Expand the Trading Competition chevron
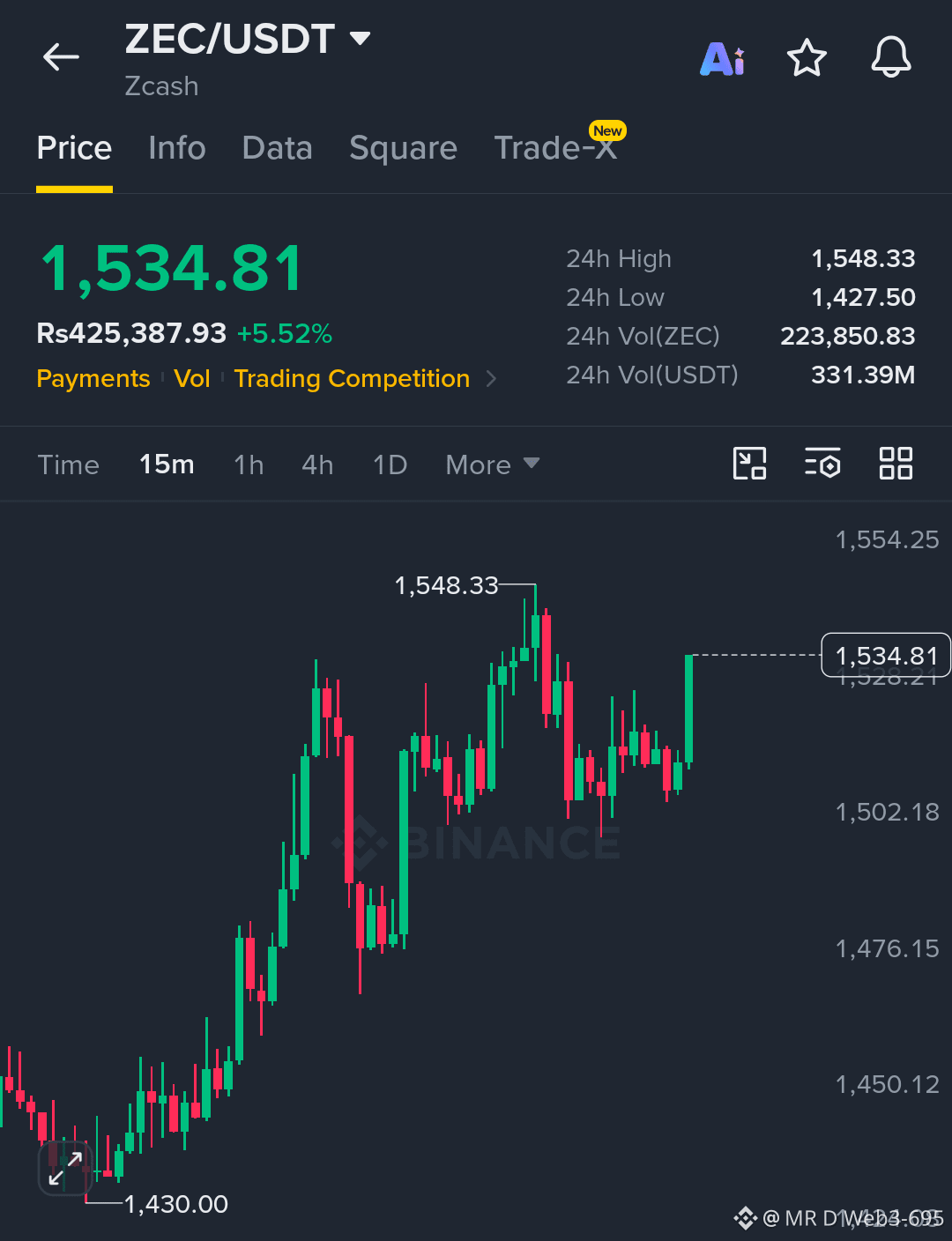Viewport: 952px width, 1241px height. [x=491, y=379]
